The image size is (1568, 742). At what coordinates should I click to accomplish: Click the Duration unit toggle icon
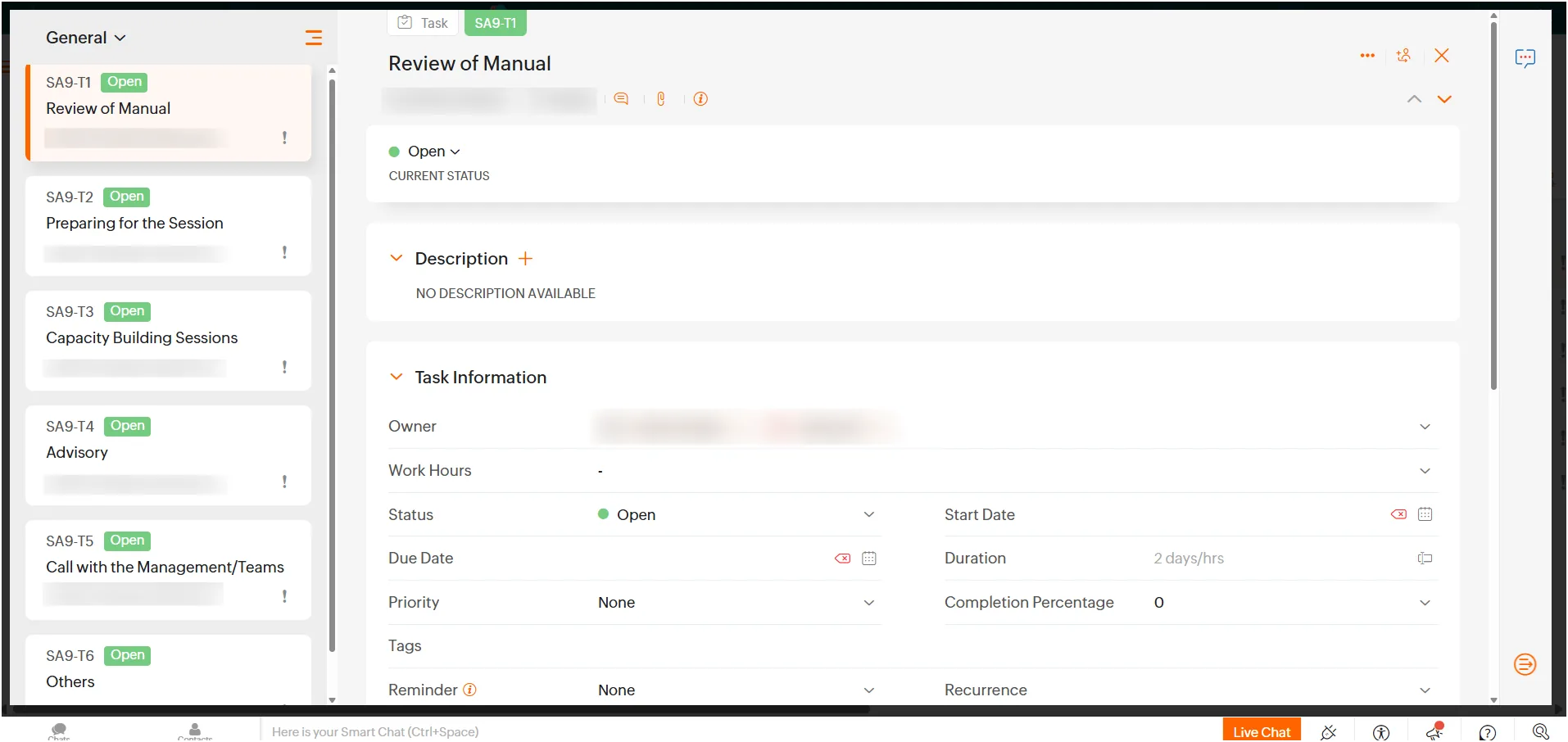tap(1425, 559)
